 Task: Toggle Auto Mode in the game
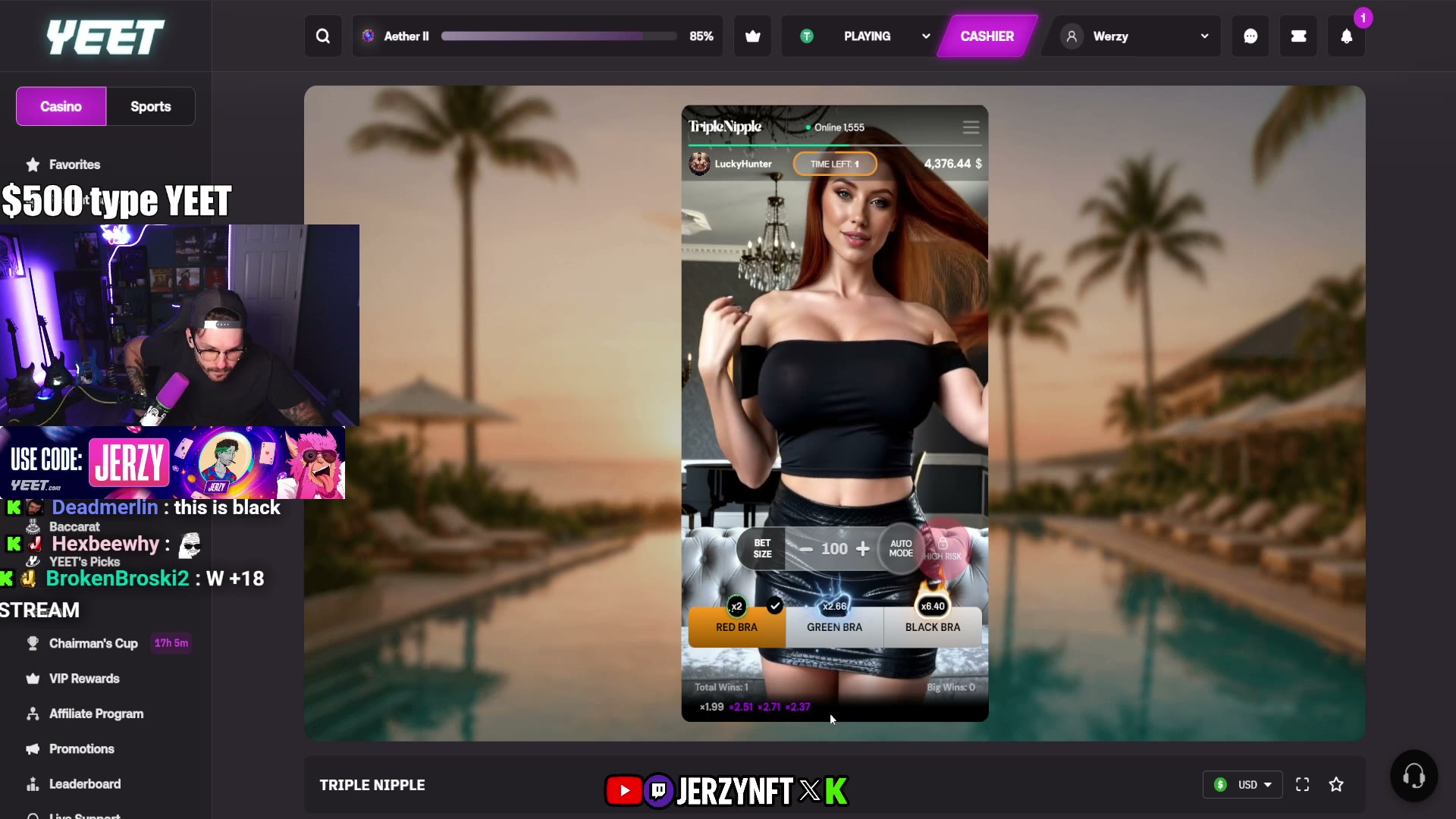[901, 548]
